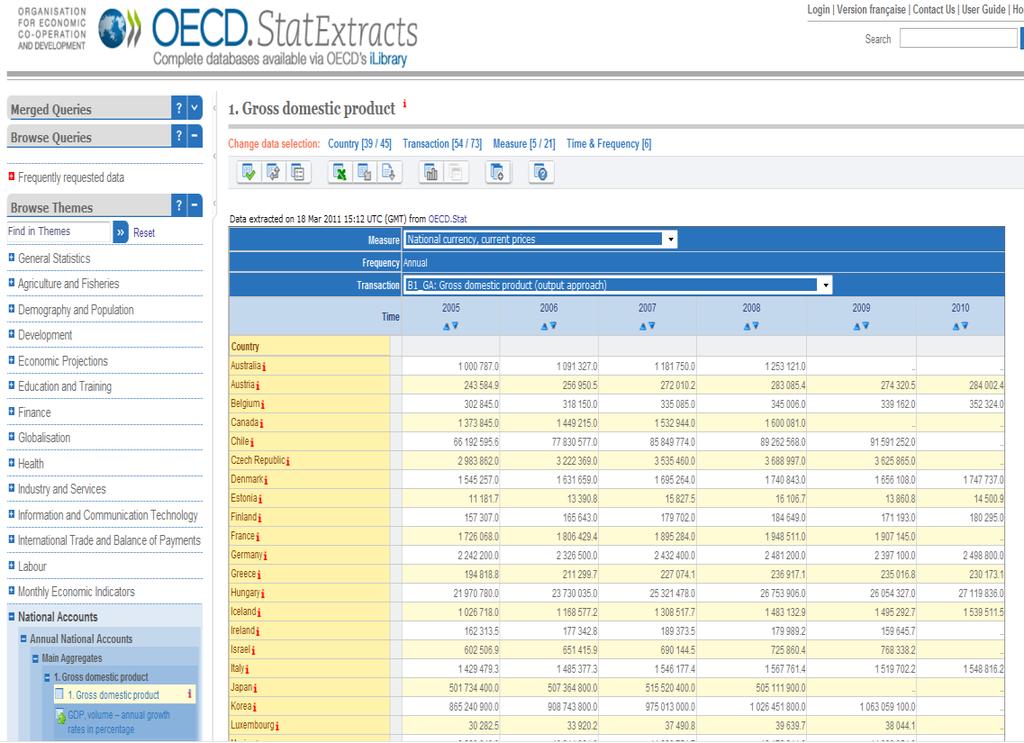Open the info icon next to Australia

(264, 367)
